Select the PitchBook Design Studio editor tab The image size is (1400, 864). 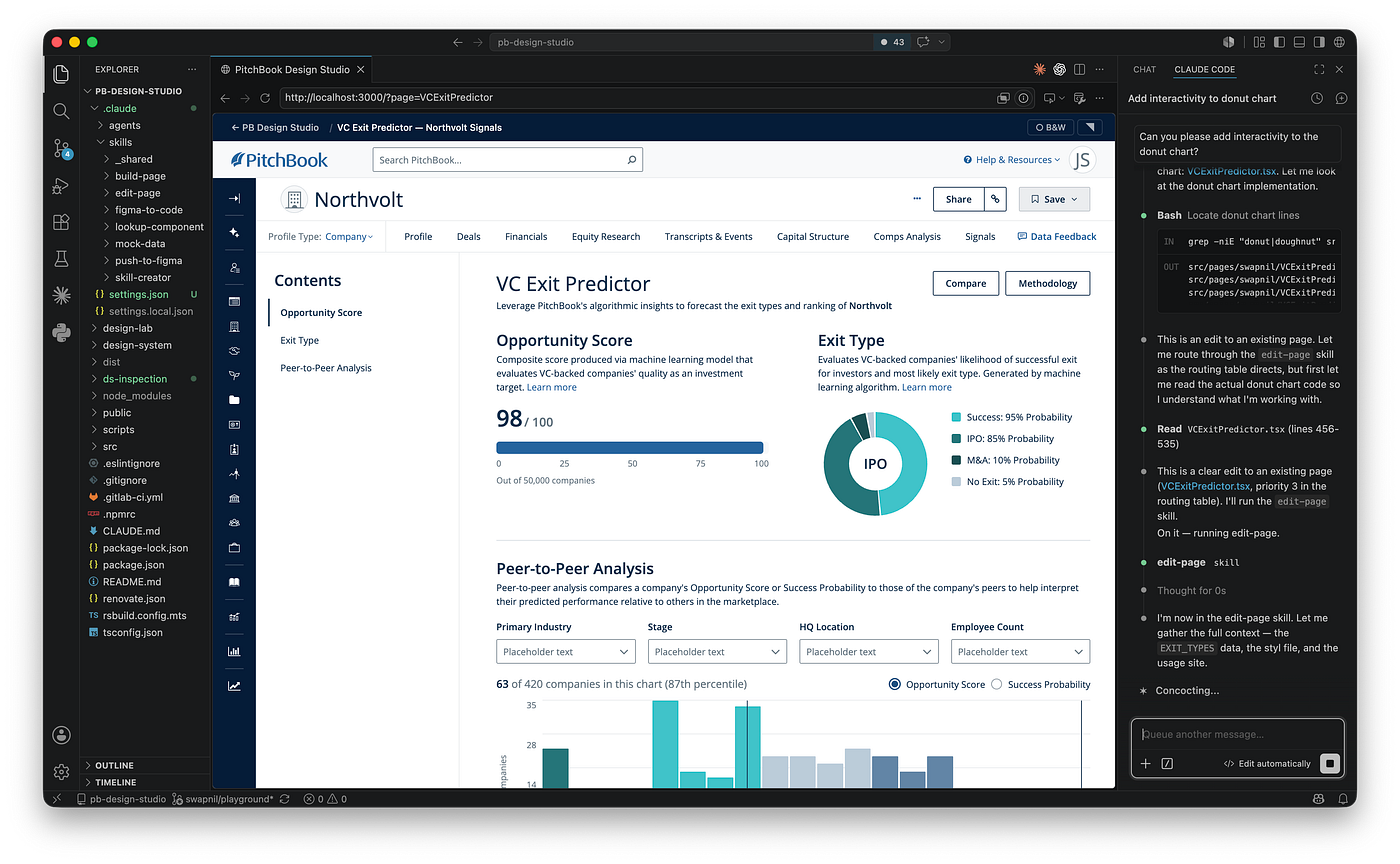(x=292, y=70)
